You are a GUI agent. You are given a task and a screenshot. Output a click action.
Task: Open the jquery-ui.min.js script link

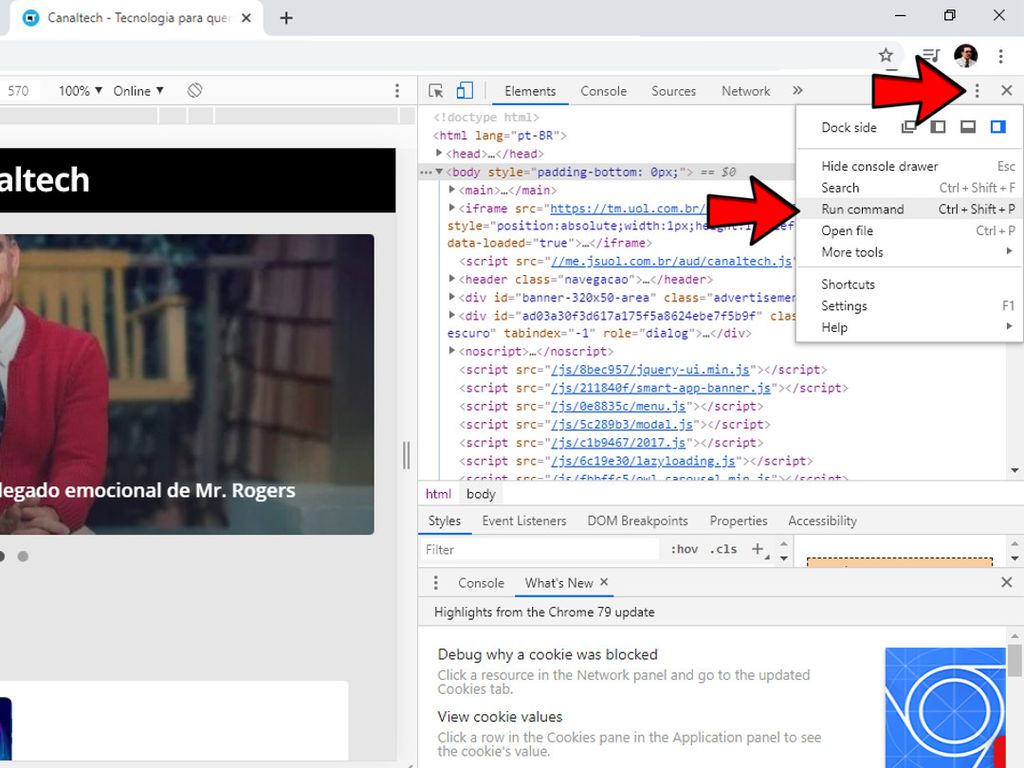[x=650, y=370]
